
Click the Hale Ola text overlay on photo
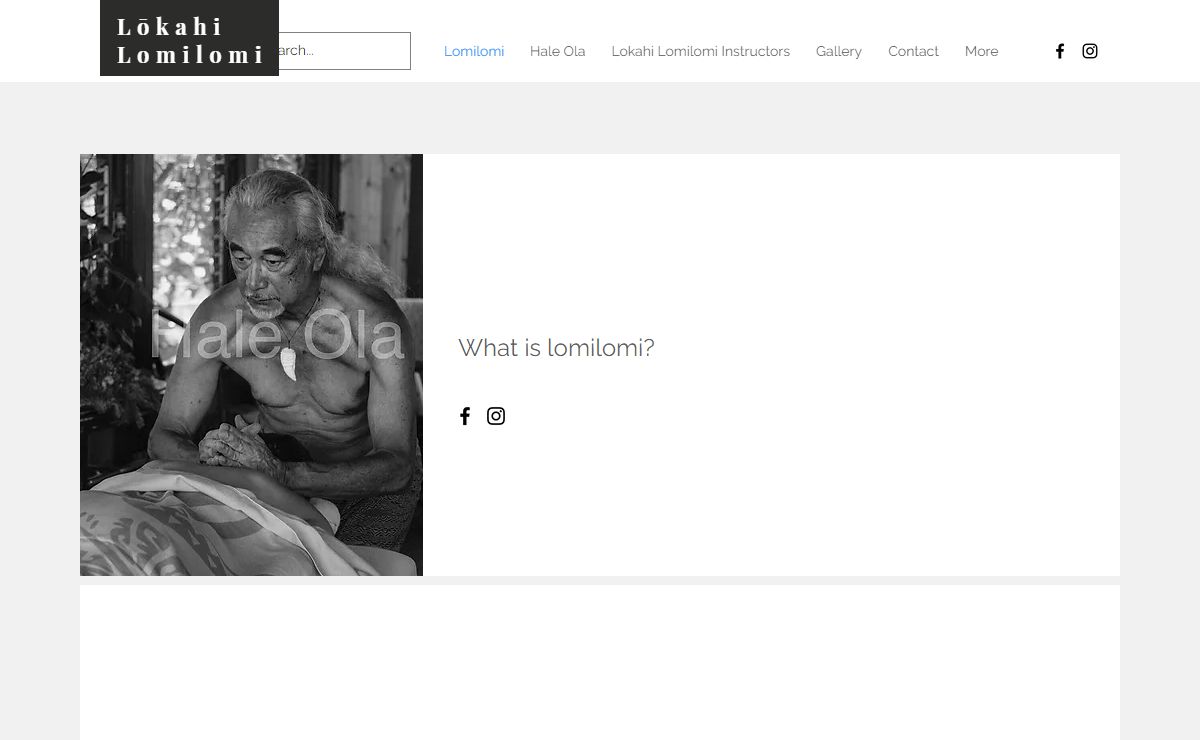tap(277, 336)
